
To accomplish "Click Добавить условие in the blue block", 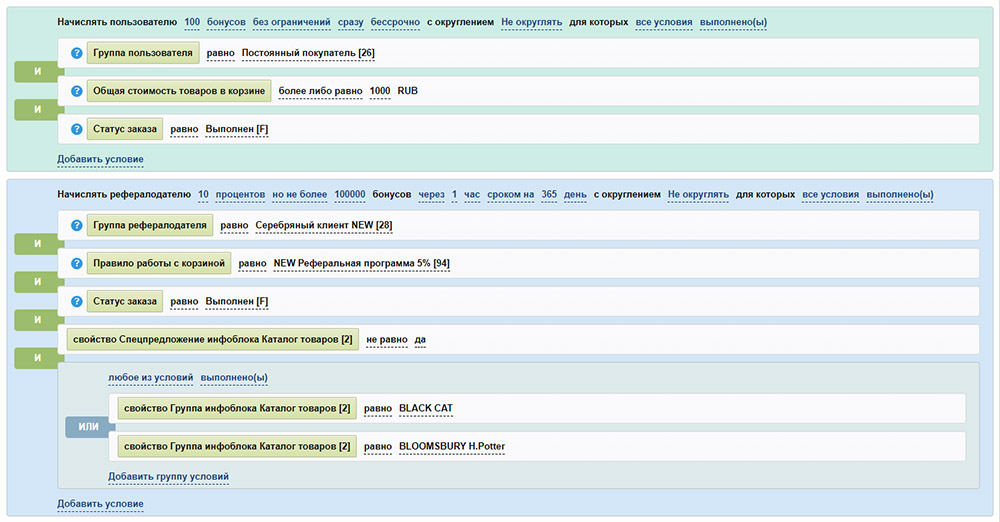I will pyautogui.click(x=100, y=504).
